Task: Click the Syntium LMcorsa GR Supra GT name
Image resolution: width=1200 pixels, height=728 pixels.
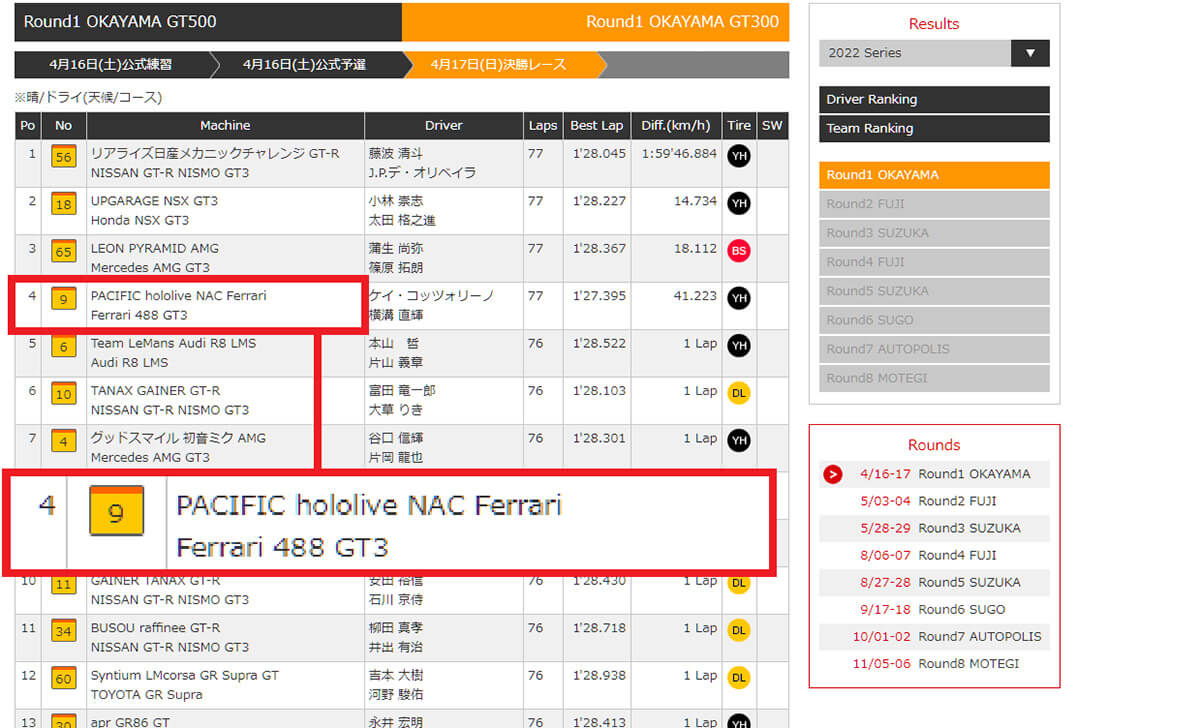Action: [185, 675]
